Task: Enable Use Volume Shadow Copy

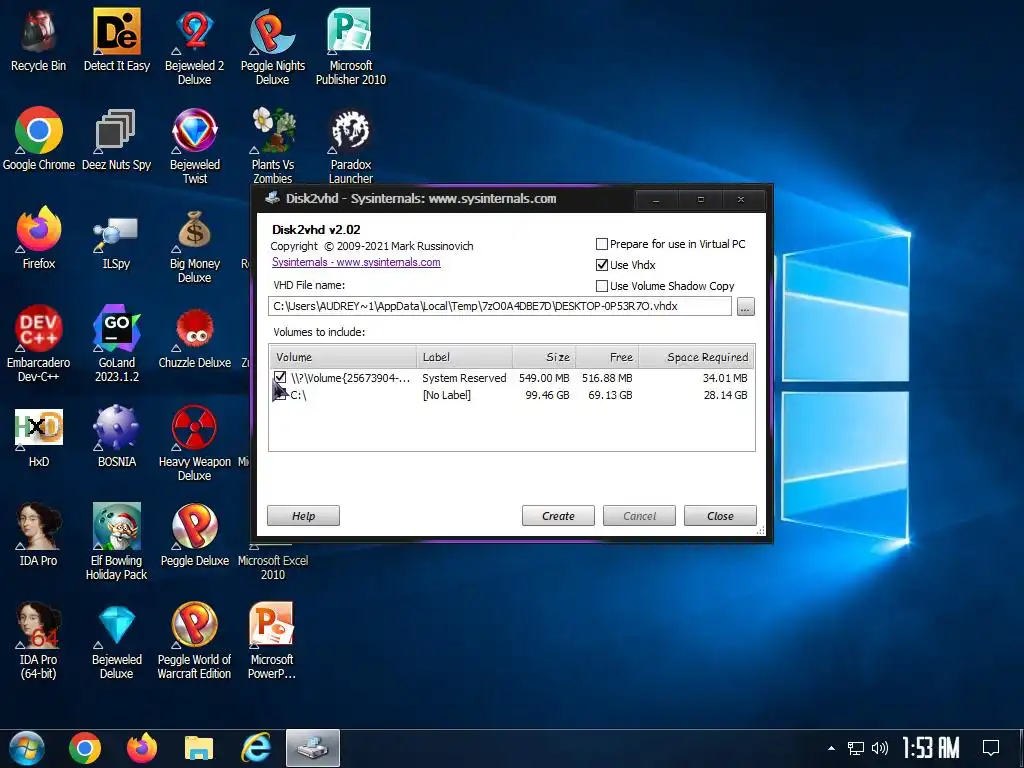Action: point(602,286)
